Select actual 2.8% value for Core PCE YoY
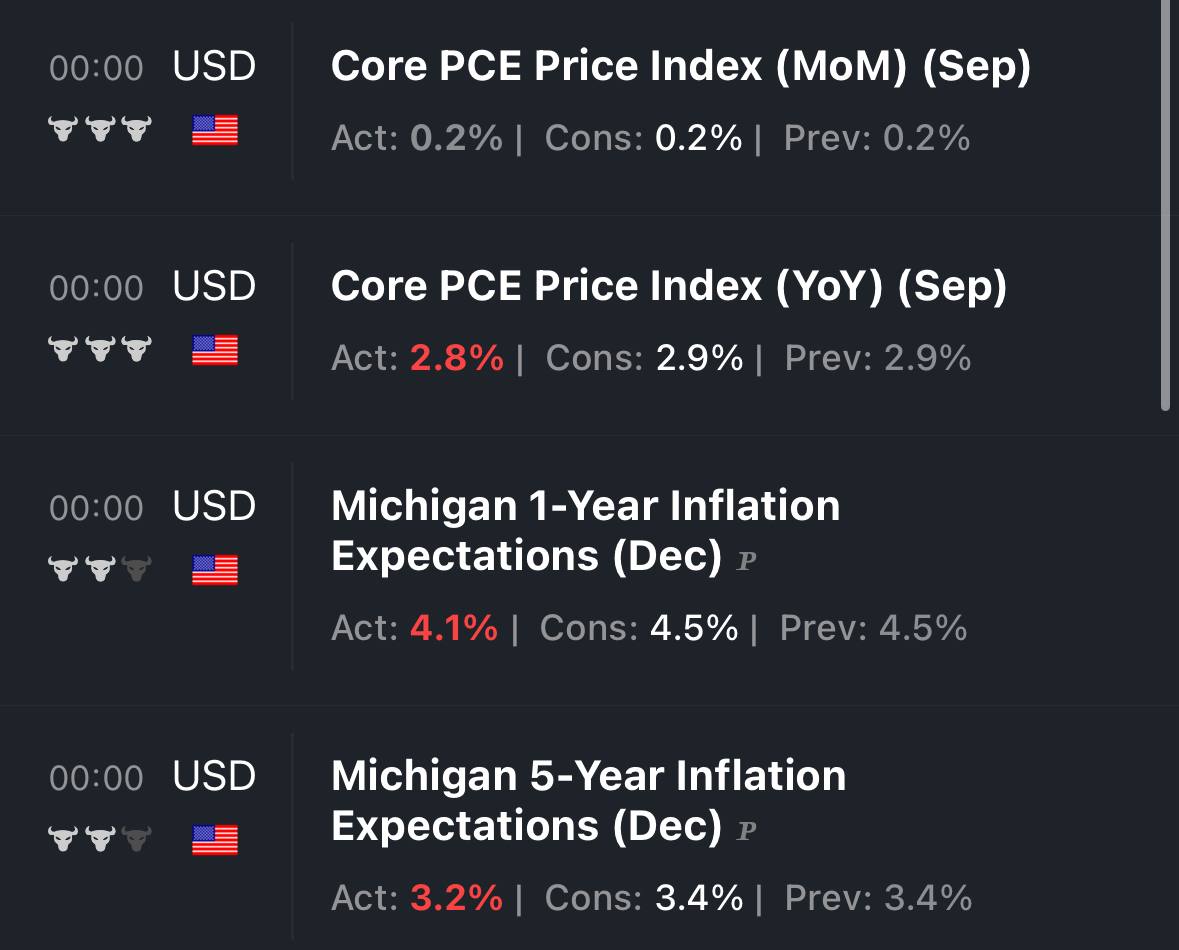Viewport: 1179px width, 950px height. (x=456, y=358)
